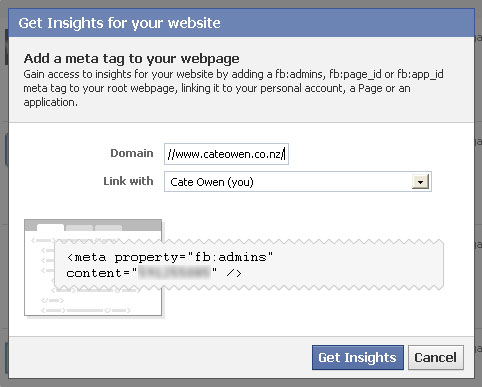
Task: Click the Add a meta tag heading
Action: click(131, 59)
